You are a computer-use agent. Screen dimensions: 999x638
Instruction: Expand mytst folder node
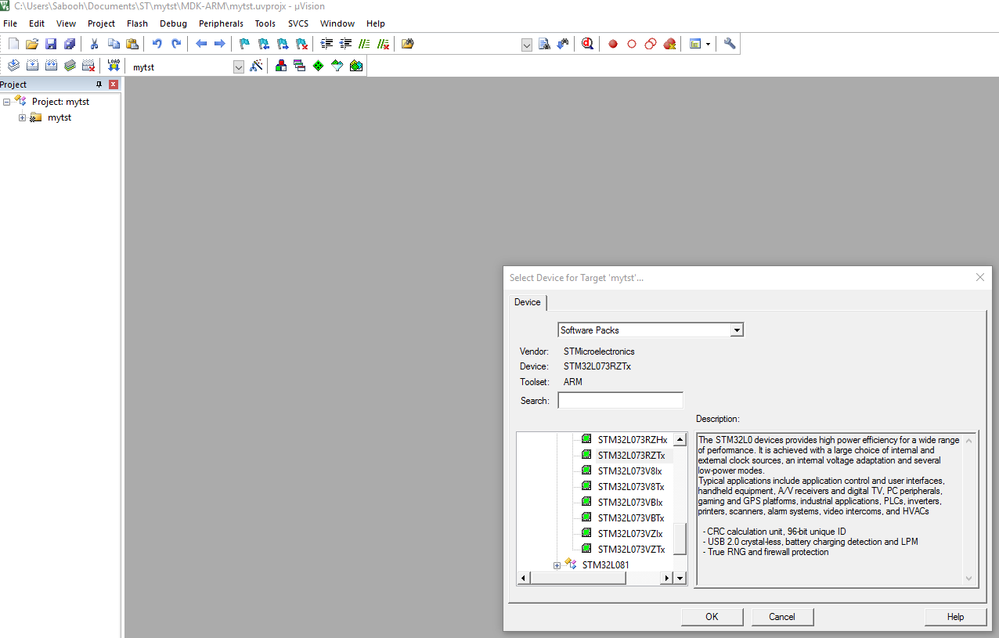tap(22, 118)
